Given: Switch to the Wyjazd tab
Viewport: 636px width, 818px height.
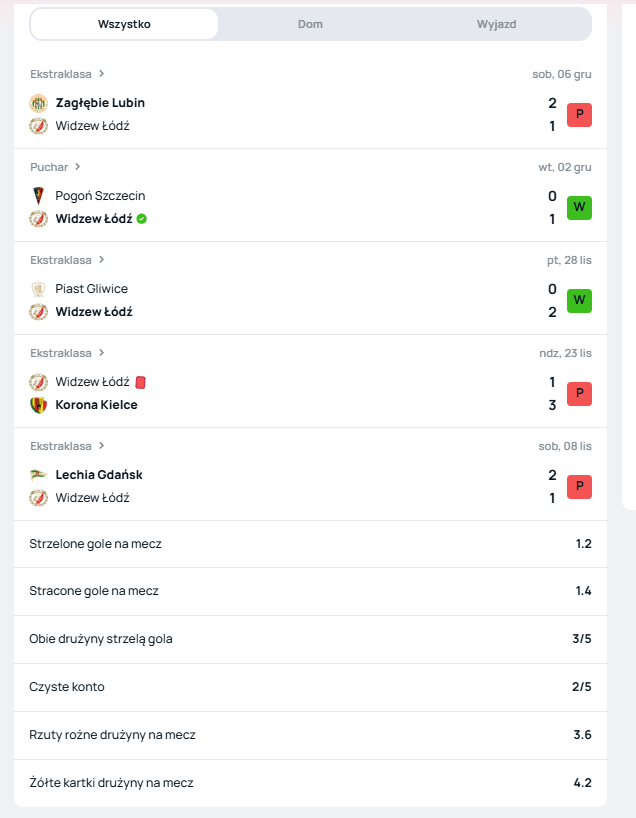Looking at the screenshot, I should [496, 24].
